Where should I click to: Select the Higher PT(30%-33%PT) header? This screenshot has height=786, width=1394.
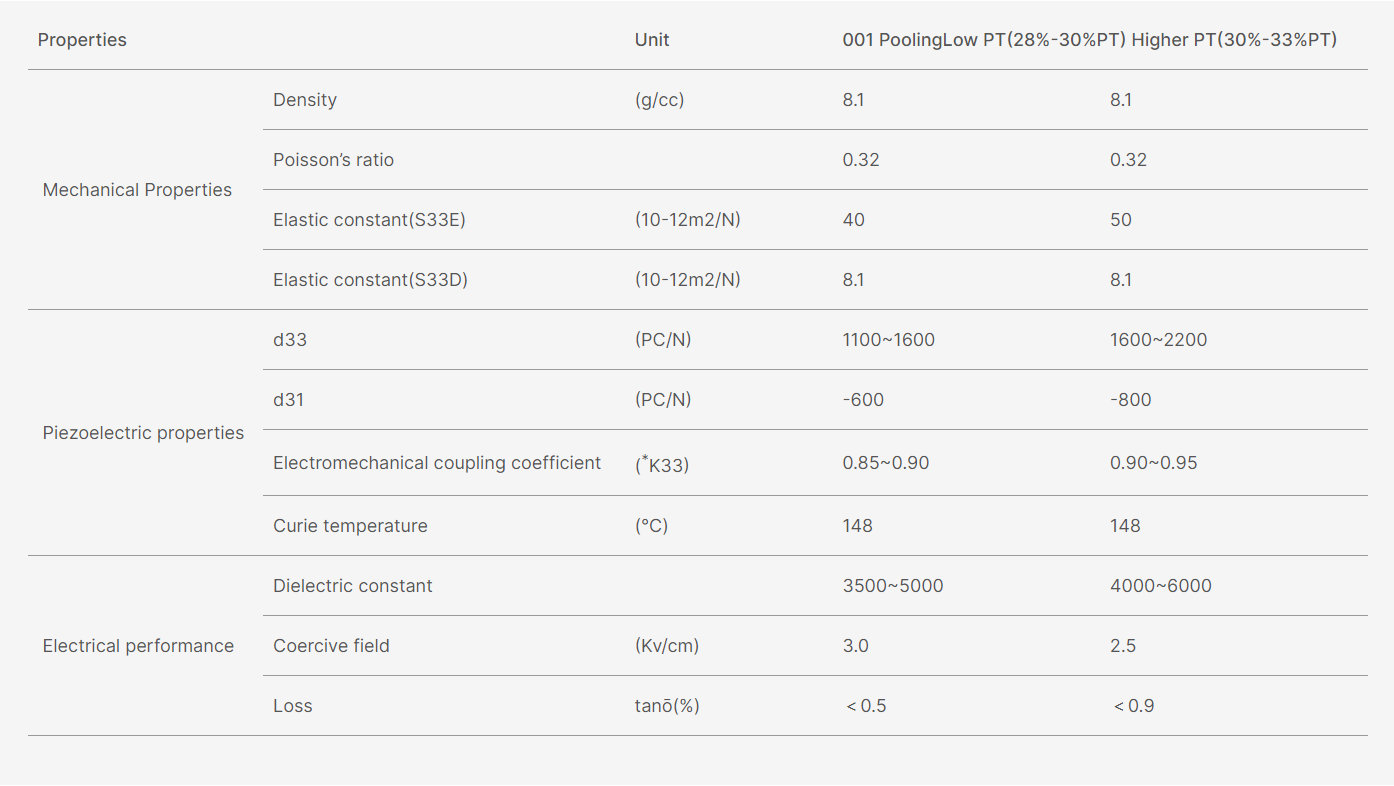click(x=1234, y=40)
